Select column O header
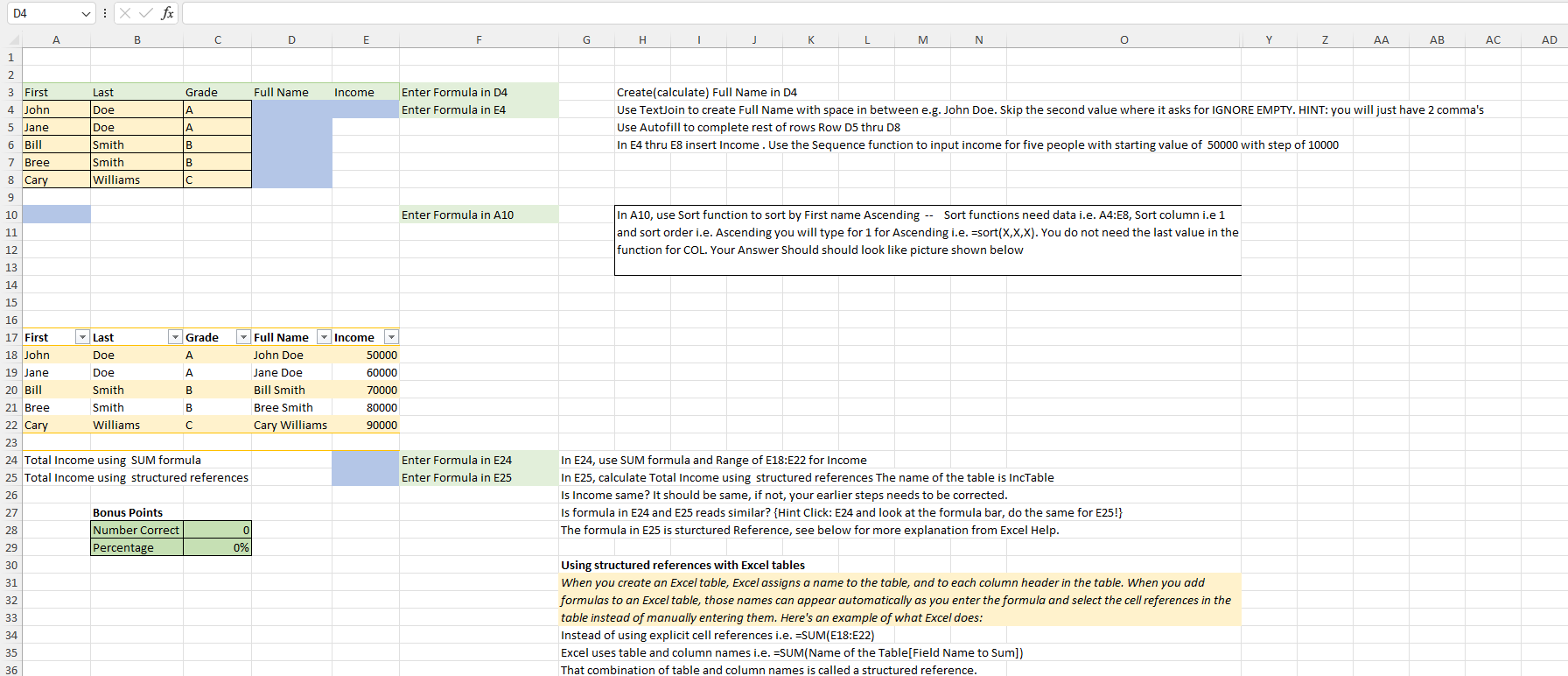 tap(1123, 39)
